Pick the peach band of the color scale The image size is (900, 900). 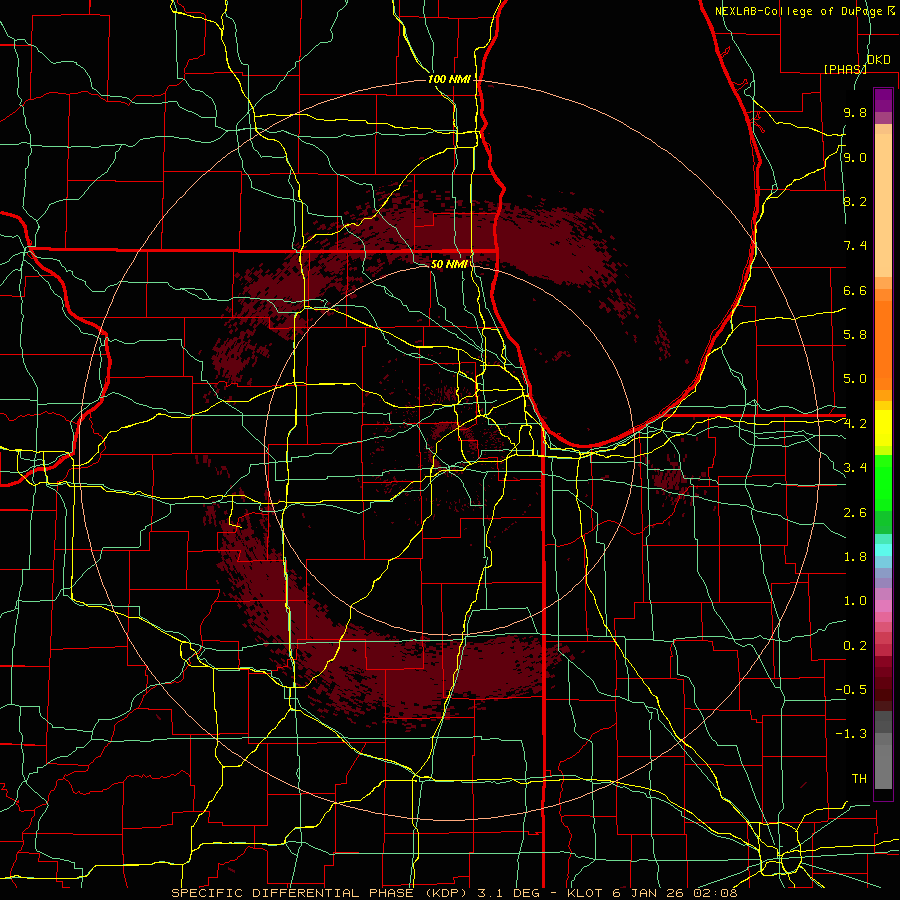pos(883,205)
